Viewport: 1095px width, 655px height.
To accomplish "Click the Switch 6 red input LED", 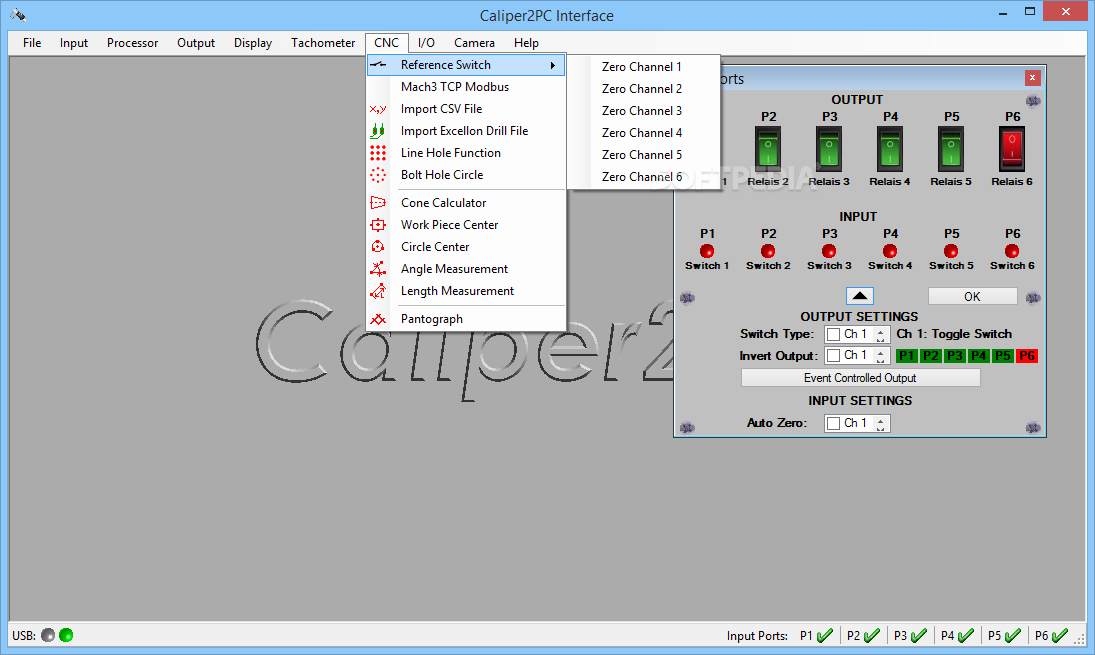I will pos(1012,251).
